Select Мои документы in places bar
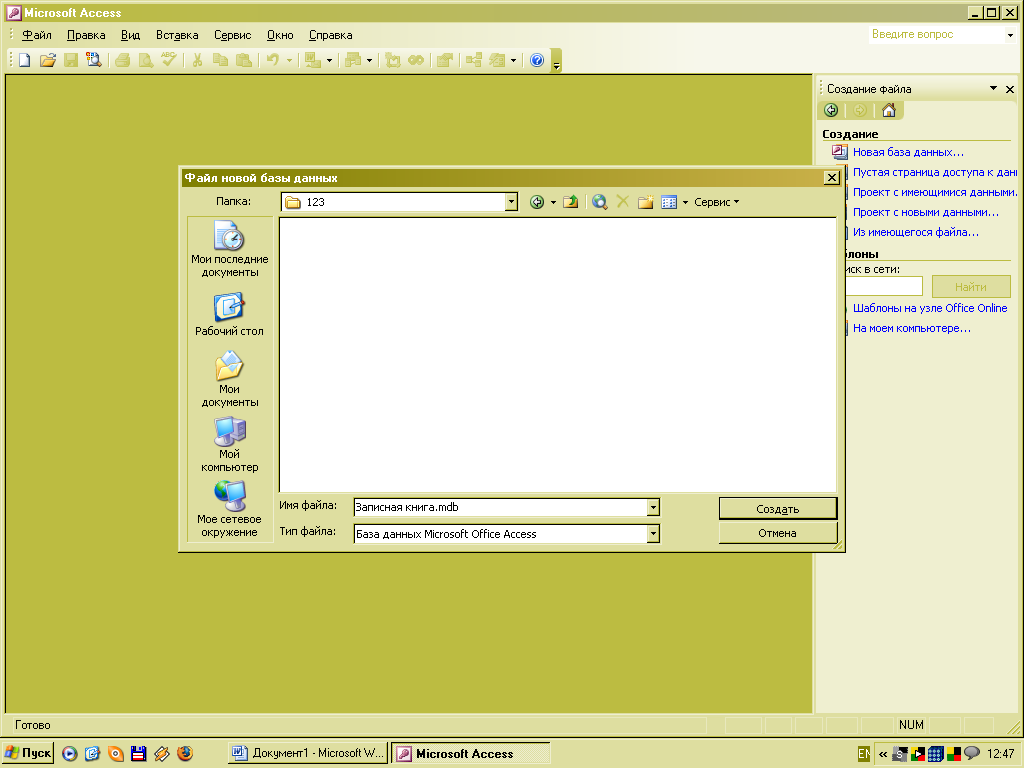This screenshot has width=1024, height=768. [229, 379]
